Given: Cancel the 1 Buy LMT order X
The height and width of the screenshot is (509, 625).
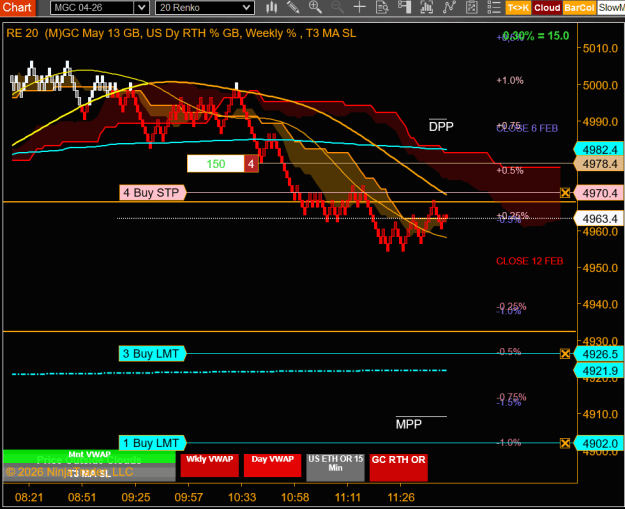Looking at the screenshot, I should click(x=565, y=443).
